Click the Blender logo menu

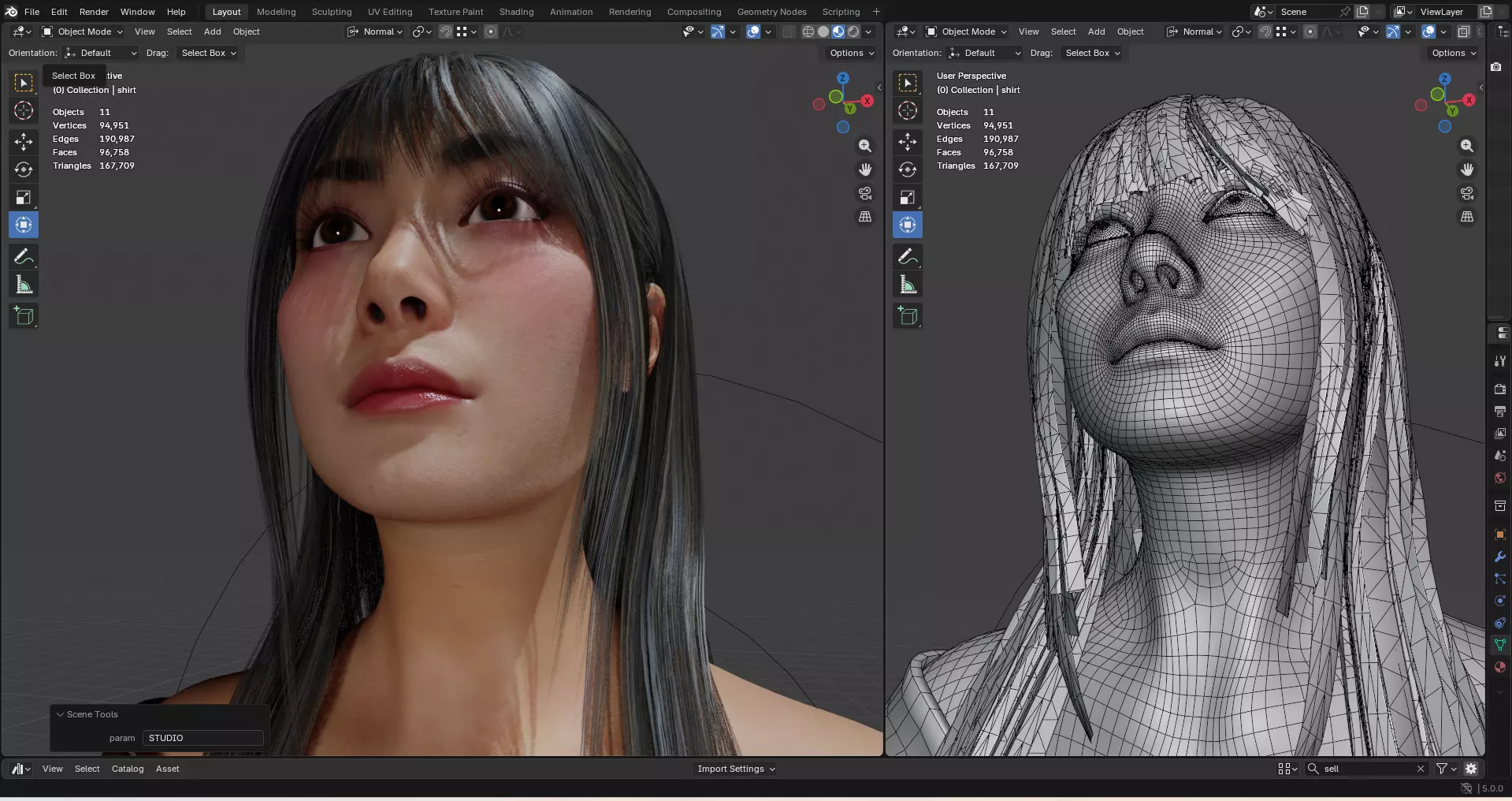(x=11, y=12)
